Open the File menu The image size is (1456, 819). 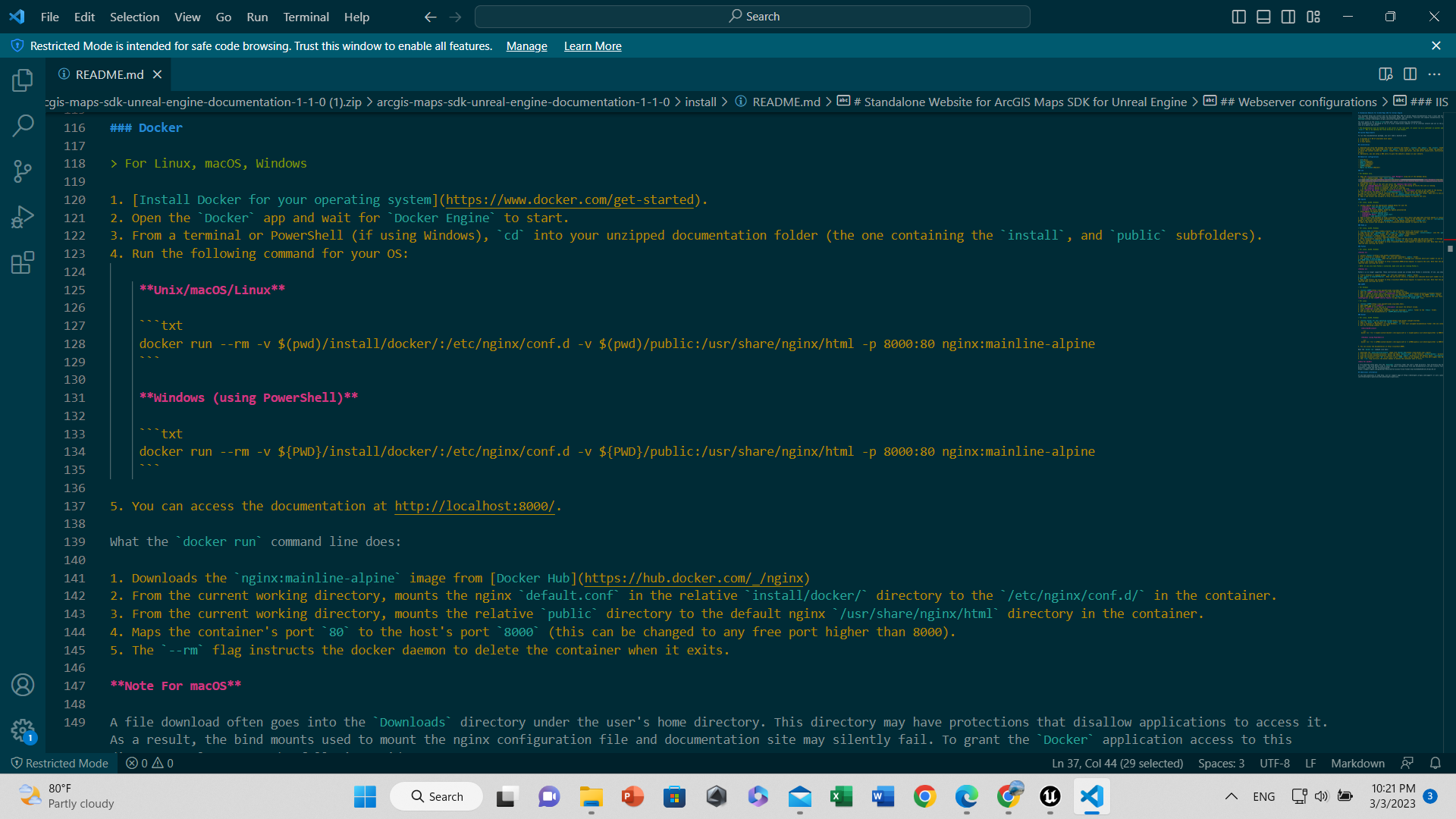pyautogui.click(x=50, y=17)
